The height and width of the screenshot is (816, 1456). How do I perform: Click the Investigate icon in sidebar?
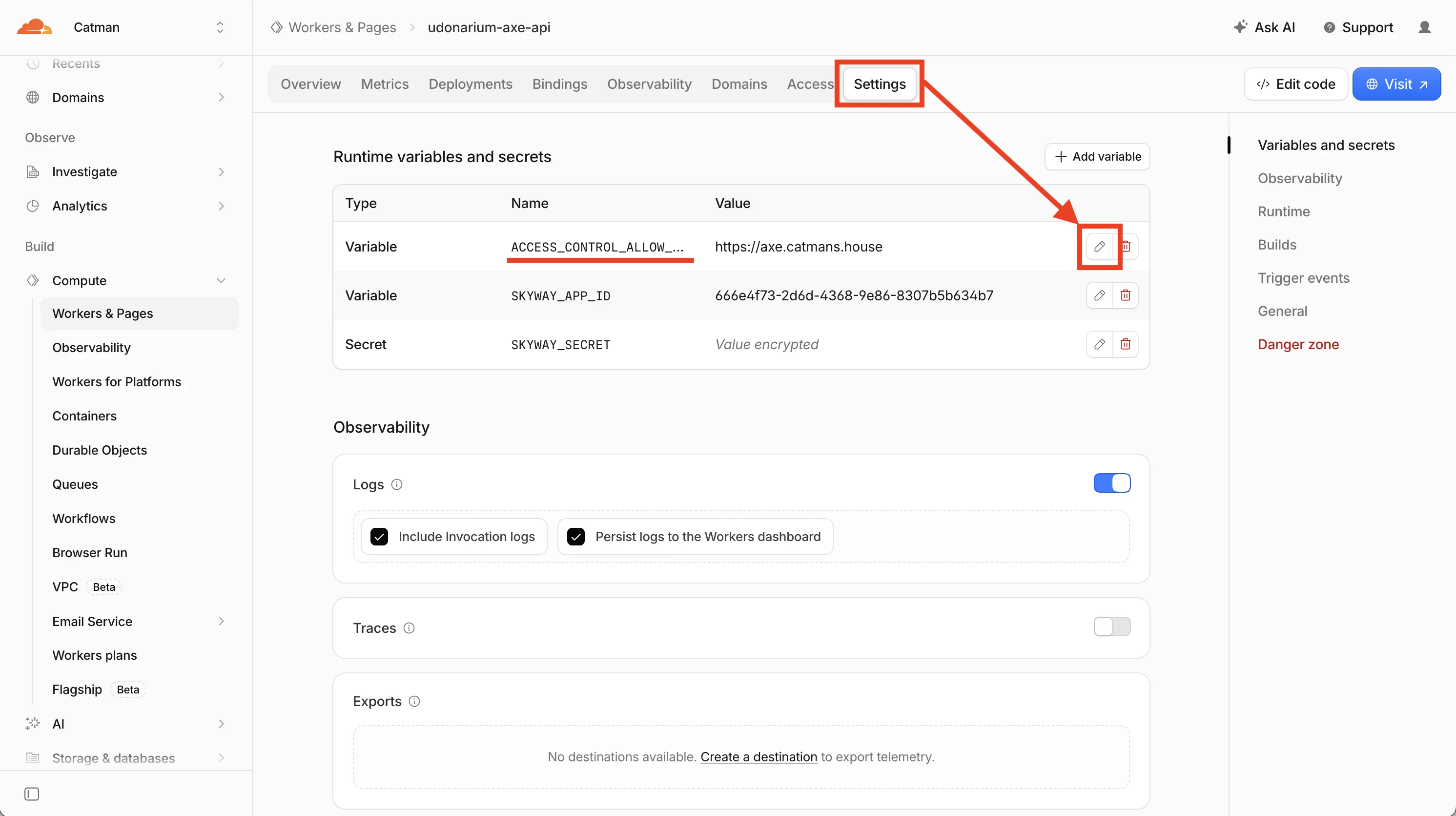pos(33,172)
